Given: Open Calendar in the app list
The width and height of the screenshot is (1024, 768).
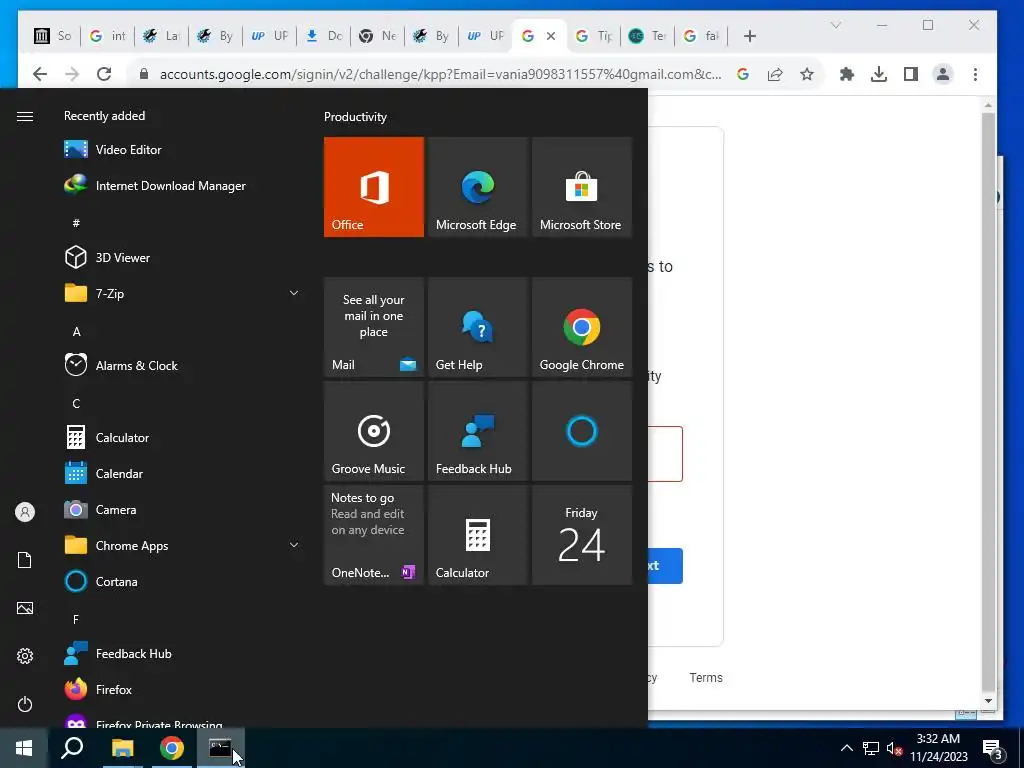Looking at the screenshot, I should pyautogui.click(x=183, y=473).
